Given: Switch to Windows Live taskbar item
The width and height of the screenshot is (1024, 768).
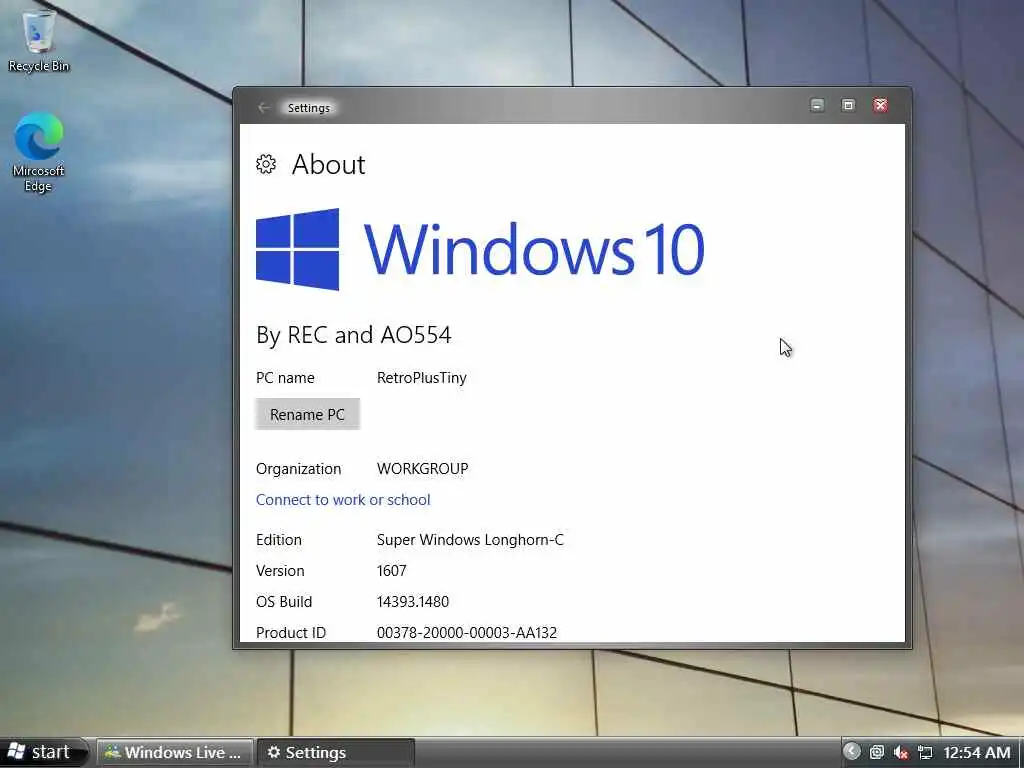Looking at the screenshot, I should 174,752.
